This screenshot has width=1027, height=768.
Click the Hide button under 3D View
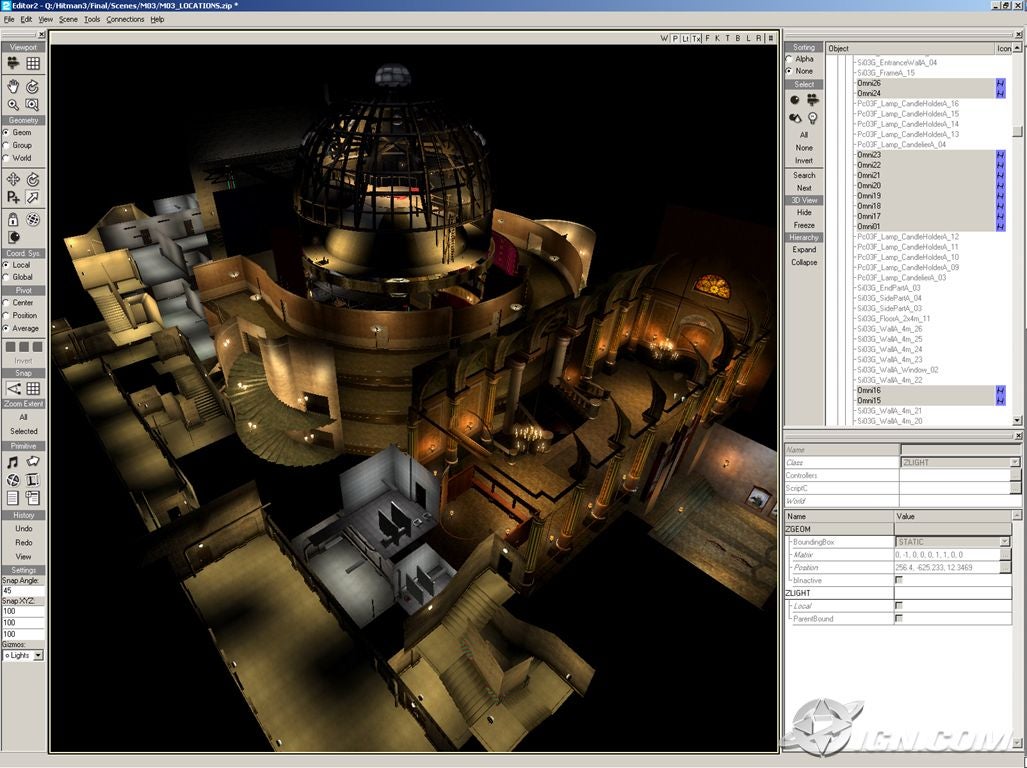(x=804, y=212)
